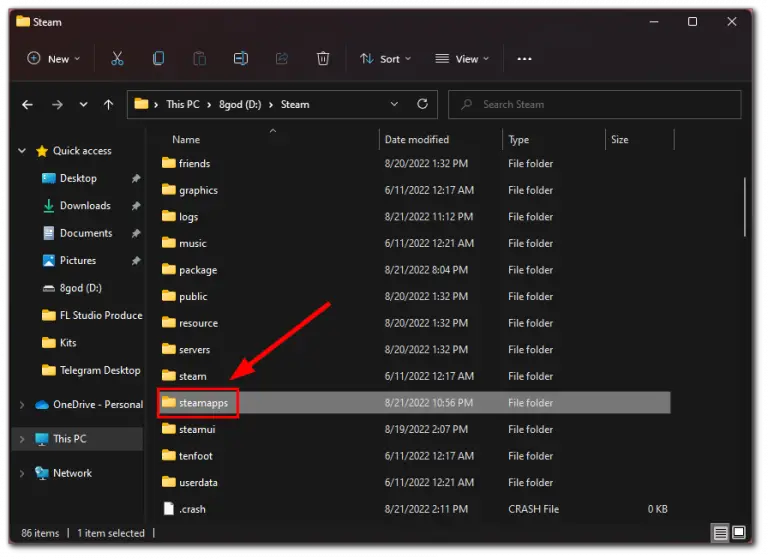Select the package folder
Screen dimensions: 768x559
[x=190, y=270]
